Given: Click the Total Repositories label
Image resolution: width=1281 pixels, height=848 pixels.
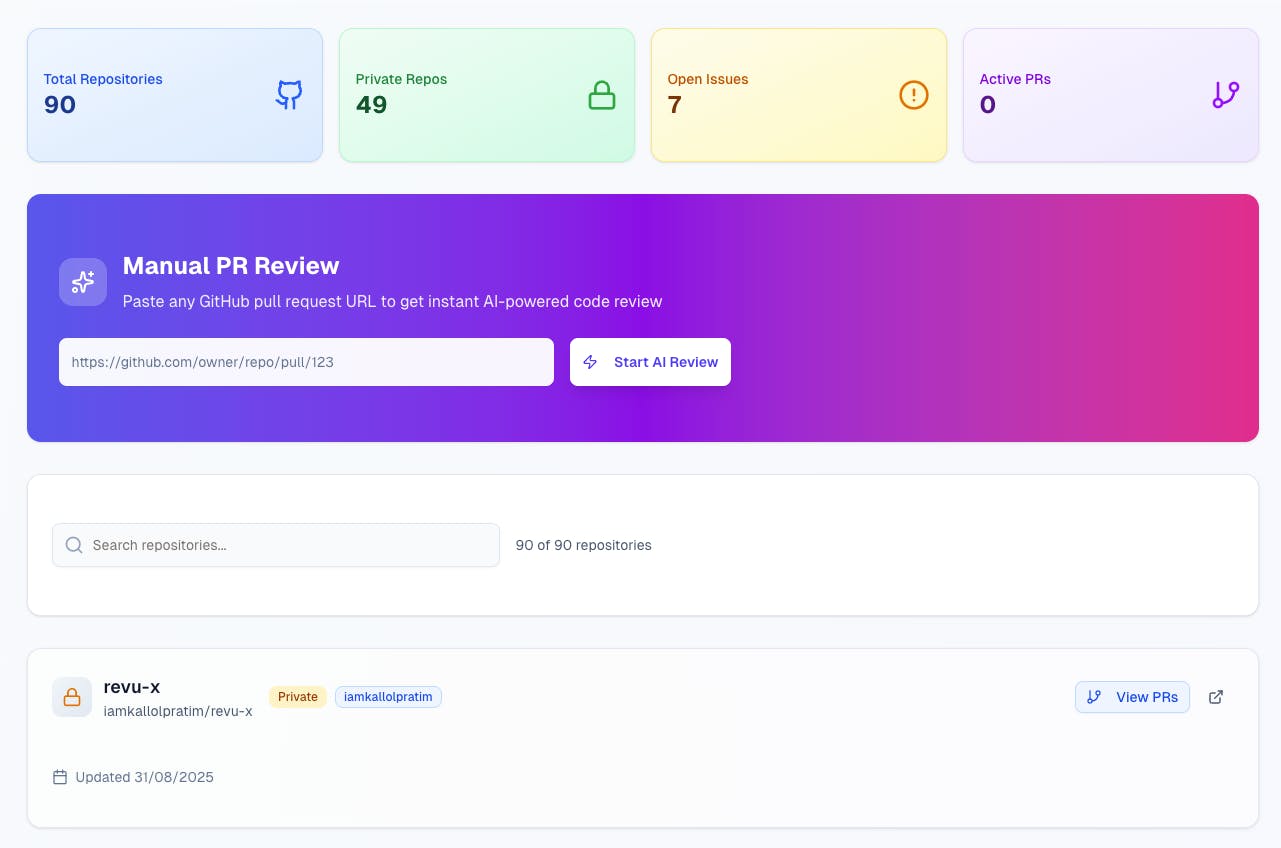Looking at the screenshot, I should coord(103,79).
